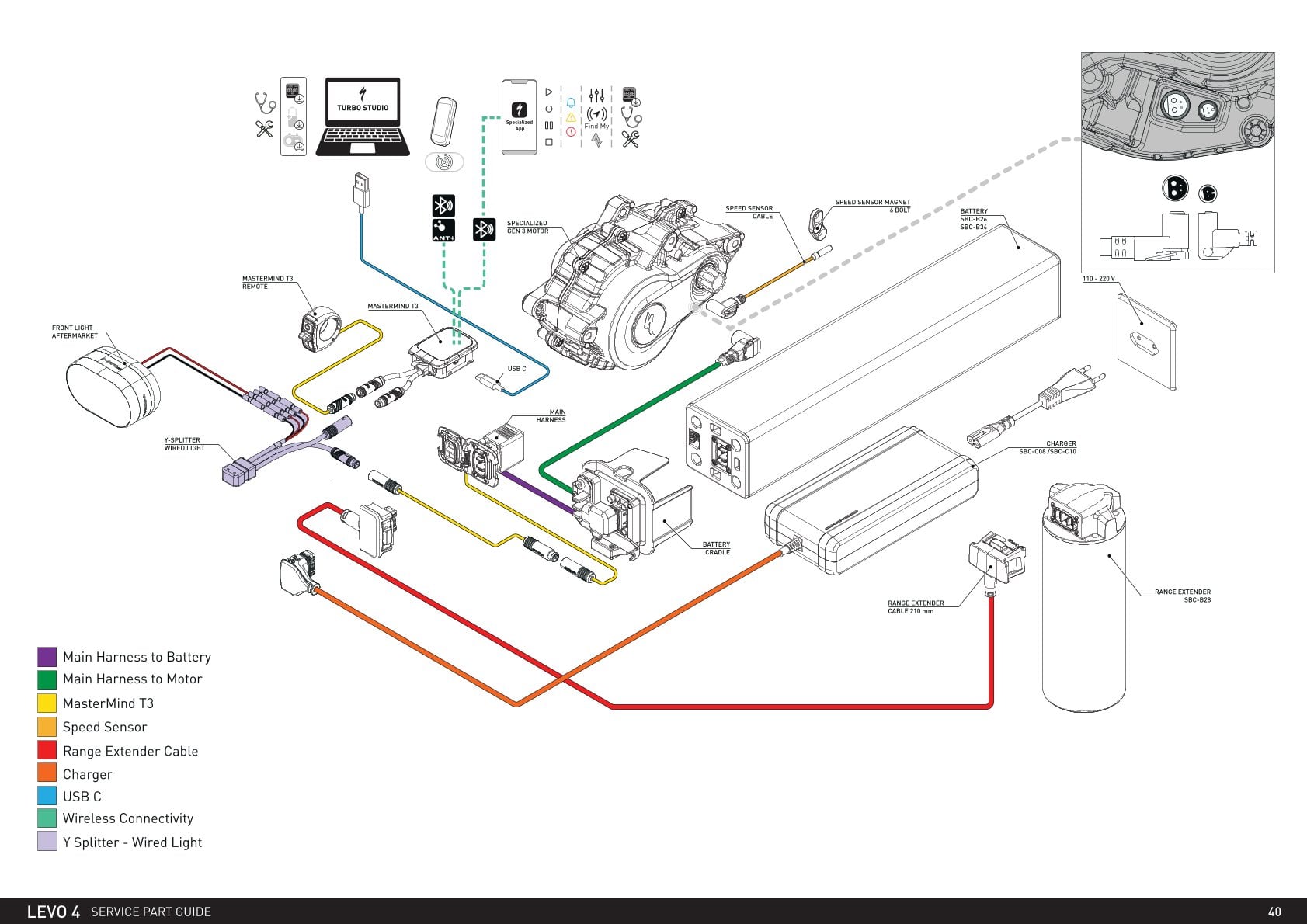1307x924 pixels.
Task: Click the 'MAIN HARNESS' label
Action: click(x=551, y=416)
